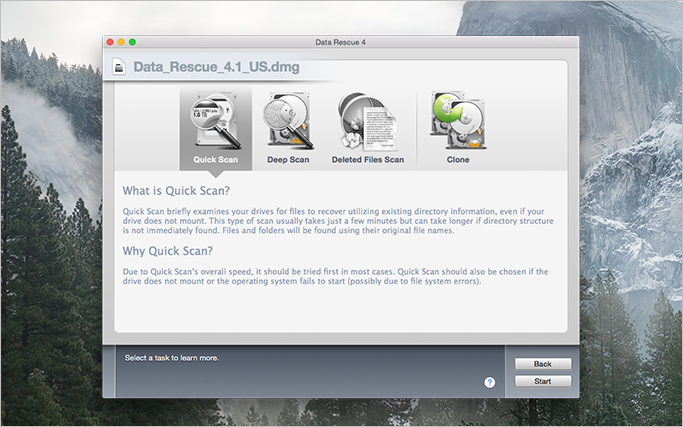Click the 'Why Quick Scan?' heading

(168, 251)
